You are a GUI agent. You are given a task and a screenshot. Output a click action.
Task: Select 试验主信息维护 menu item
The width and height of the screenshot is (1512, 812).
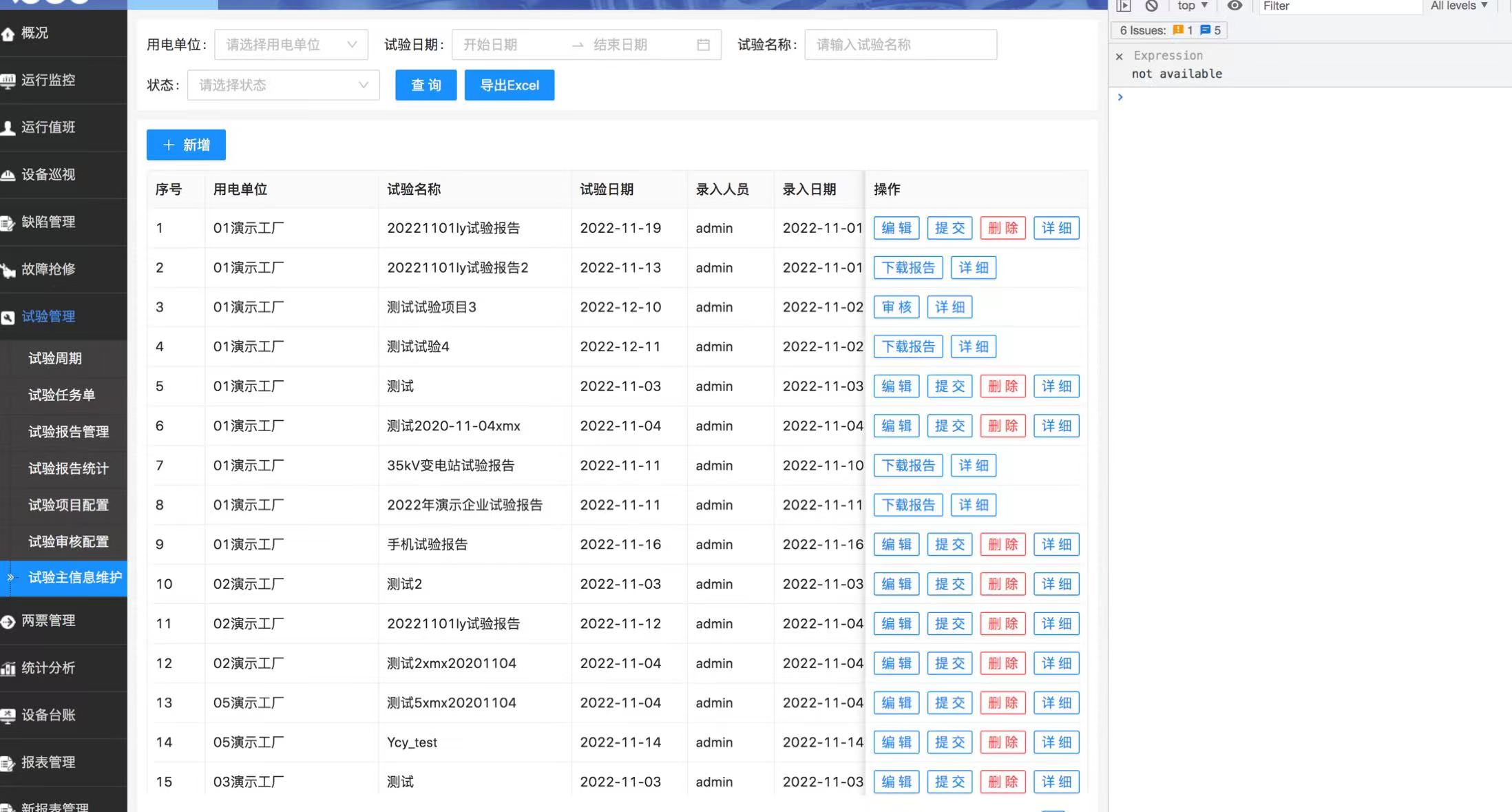pos(63,578)
